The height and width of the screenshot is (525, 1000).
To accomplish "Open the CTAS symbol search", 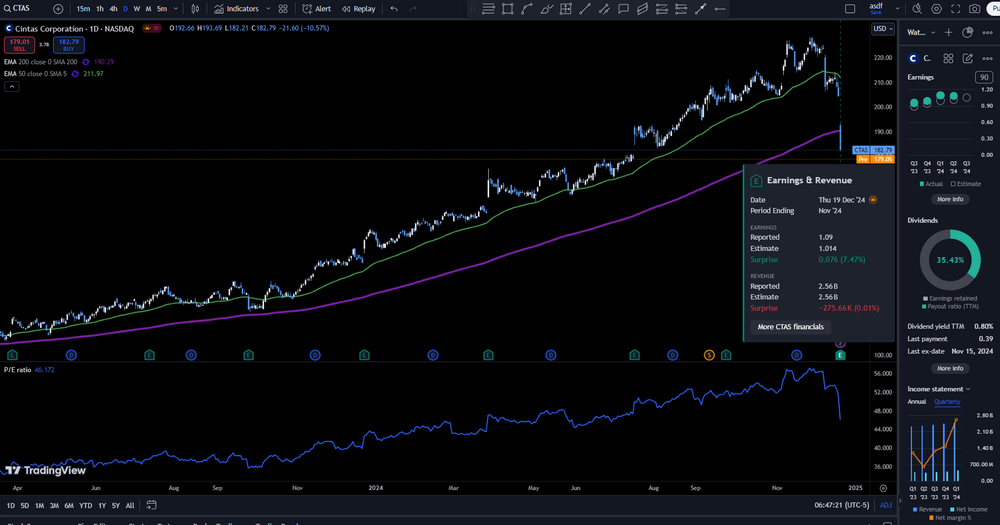I will click(x=17, y=8).
